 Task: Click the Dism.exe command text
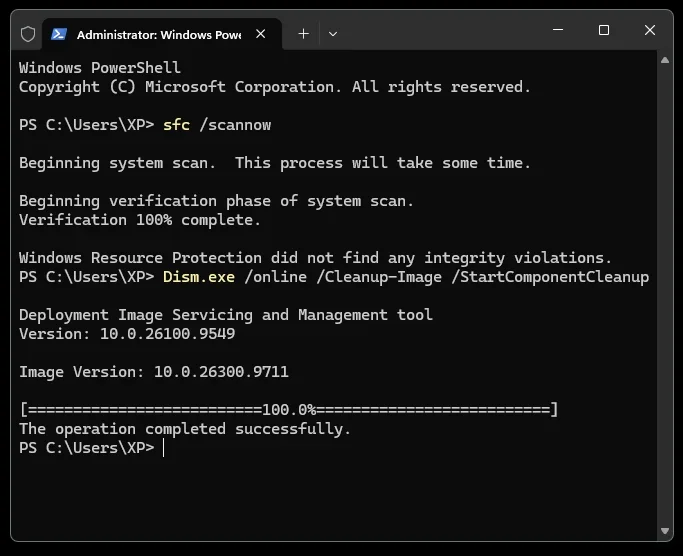click(406, 277)
